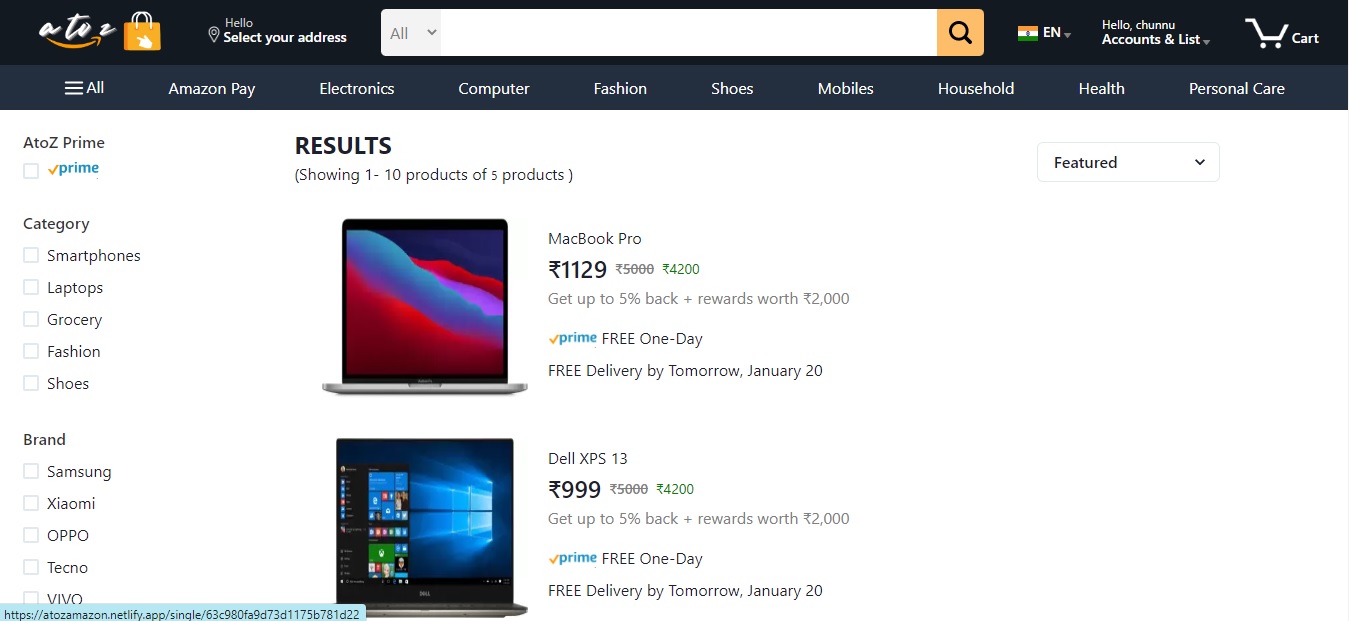Image resolution: width=1349 pixels, height=621 pixels.
Task: Select the Xiaomi brand filter
Action: 31,503
